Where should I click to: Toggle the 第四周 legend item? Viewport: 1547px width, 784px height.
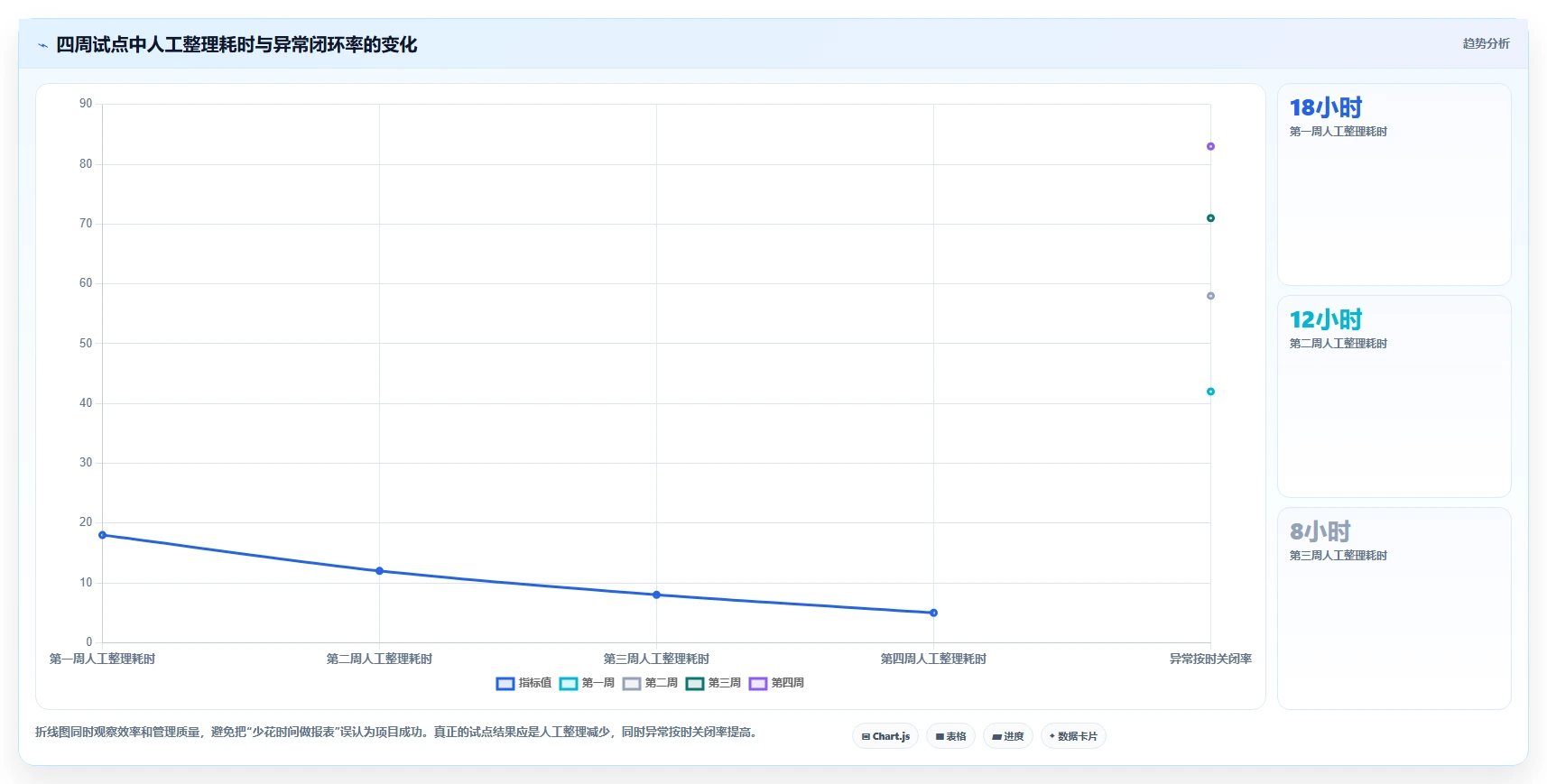776,683
